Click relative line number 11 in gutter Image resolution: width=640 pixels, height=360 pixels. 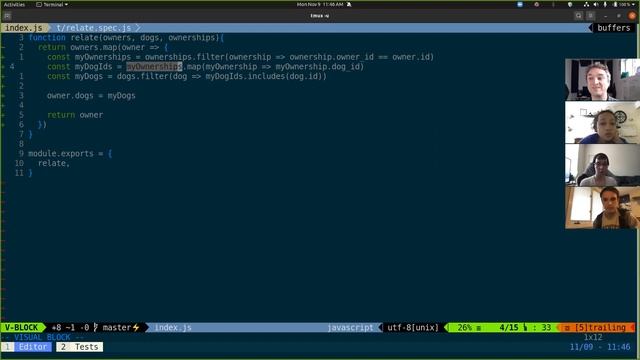point(19,173)
